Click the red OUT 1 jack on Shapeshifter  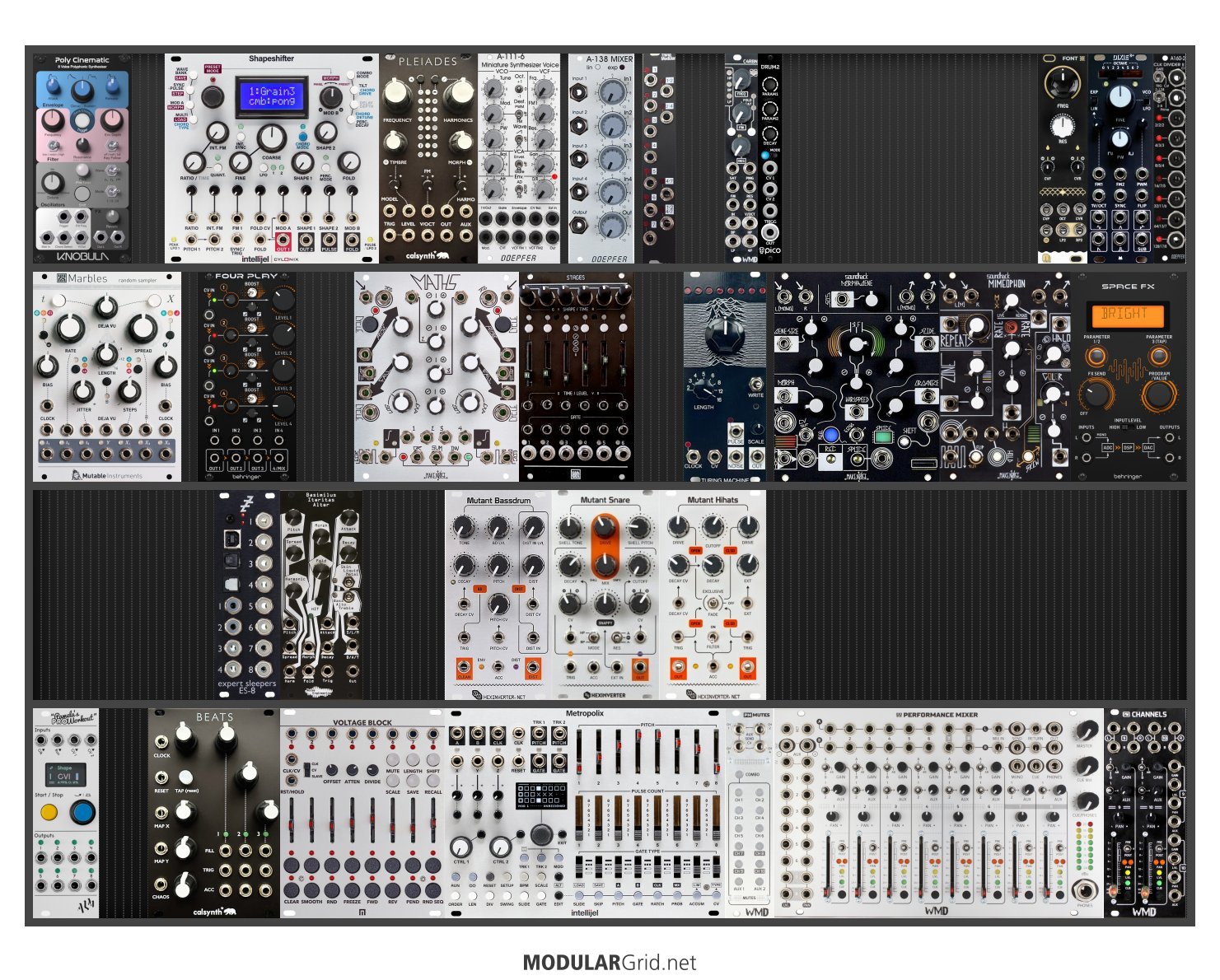tap(283, 238)
